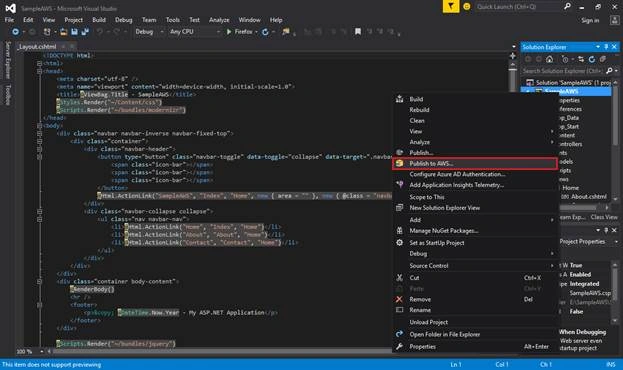Open the Solution Explorer search options dropdown

coord(616,71)
